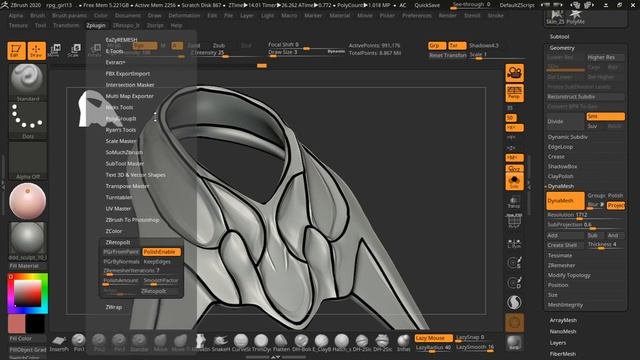Toggle the Suv option beside Divide
Screen dimensions: 640x360
592,127
